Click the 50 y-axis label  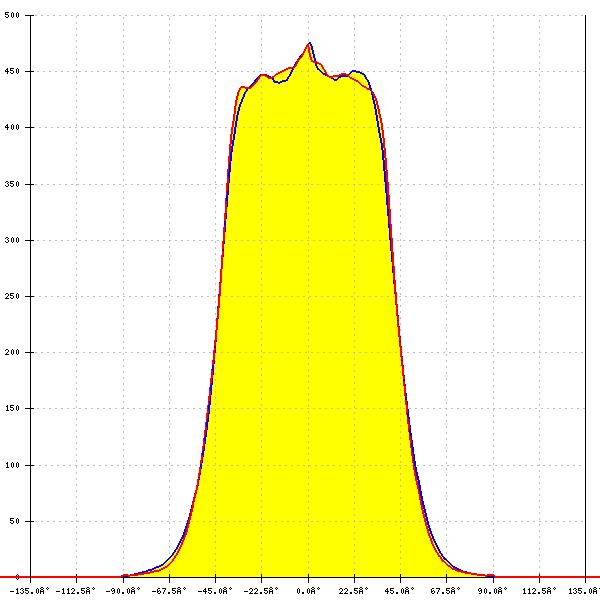[14, 521]
